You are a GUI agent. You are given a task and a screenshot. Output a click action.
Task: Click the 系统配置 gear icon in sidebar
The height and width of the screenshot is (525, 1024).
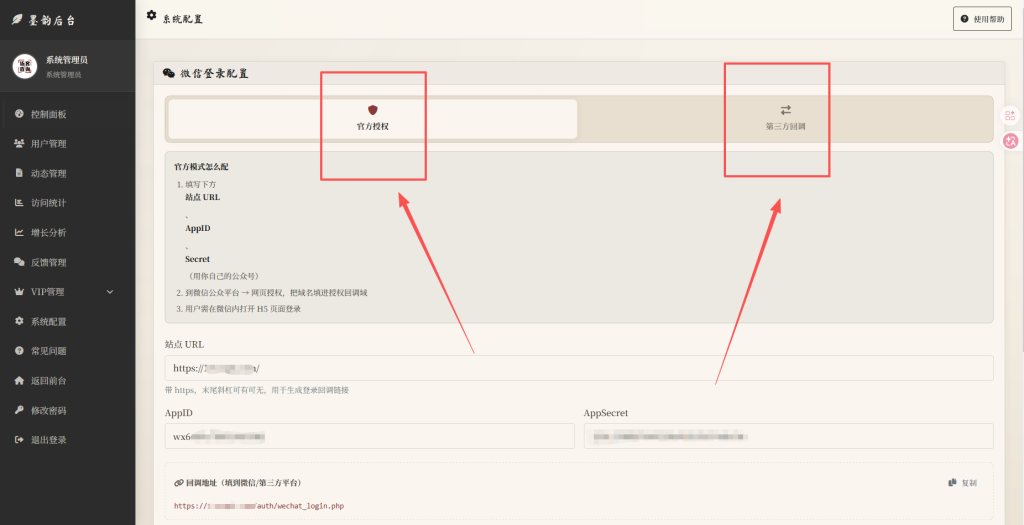[x=19, y=321]
